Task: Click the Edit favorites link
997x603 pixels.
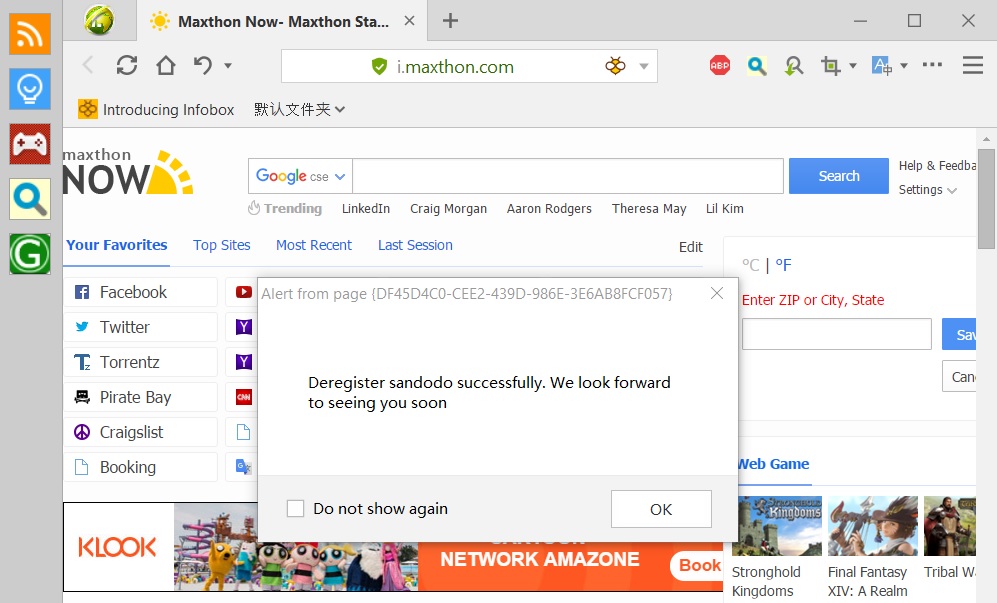Action: click(691, 247)
